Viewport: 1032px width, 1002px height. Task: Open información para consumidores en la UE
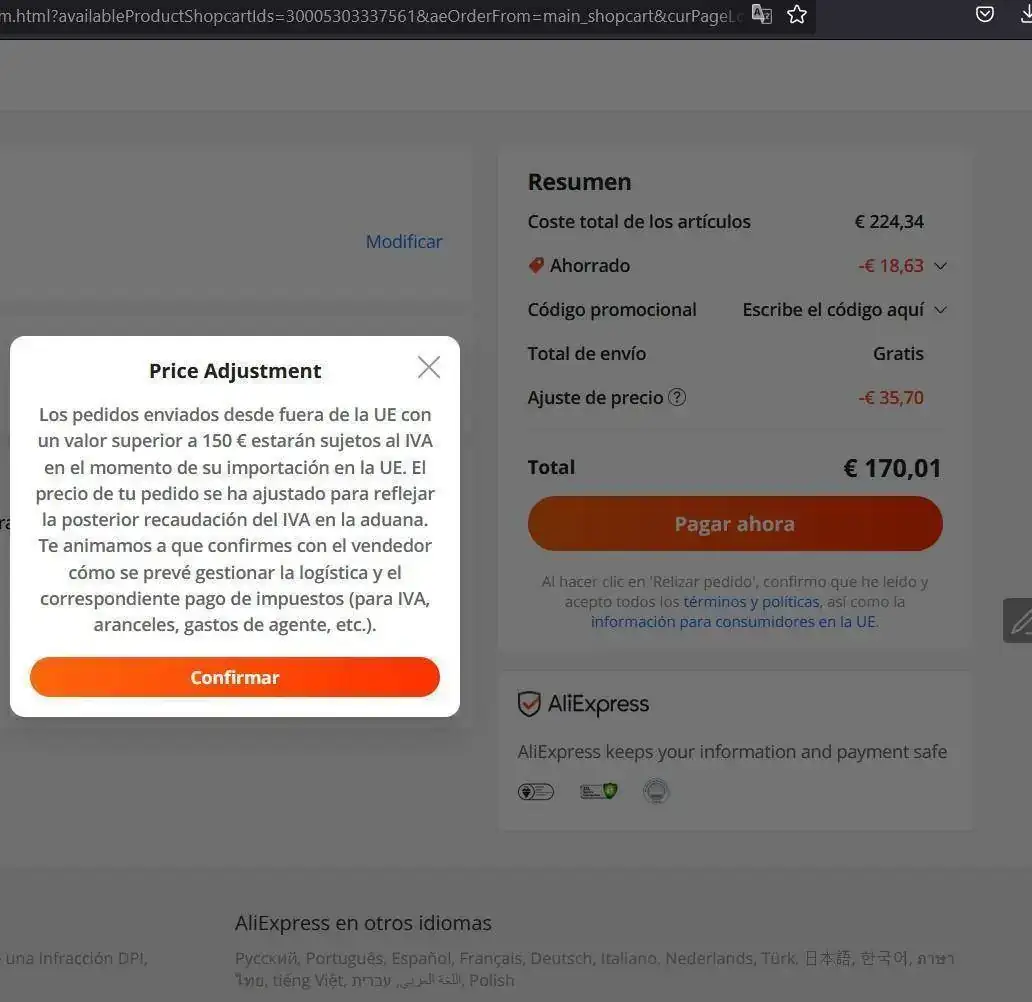point(734,621)
